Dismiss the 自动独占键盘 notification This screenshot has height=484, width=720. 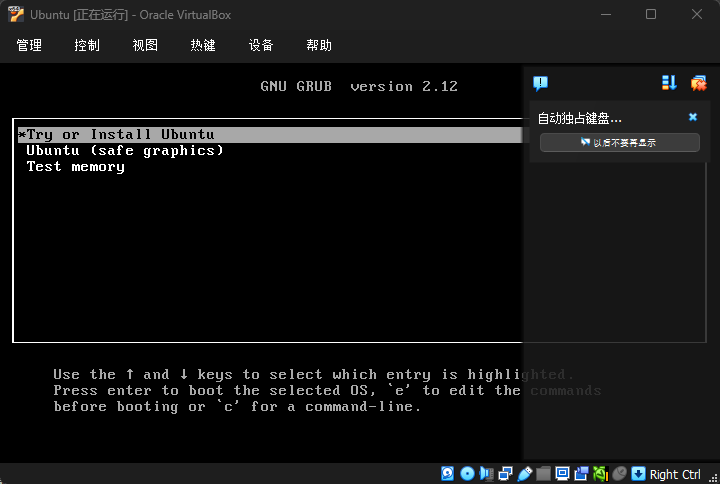click(693, 117)
